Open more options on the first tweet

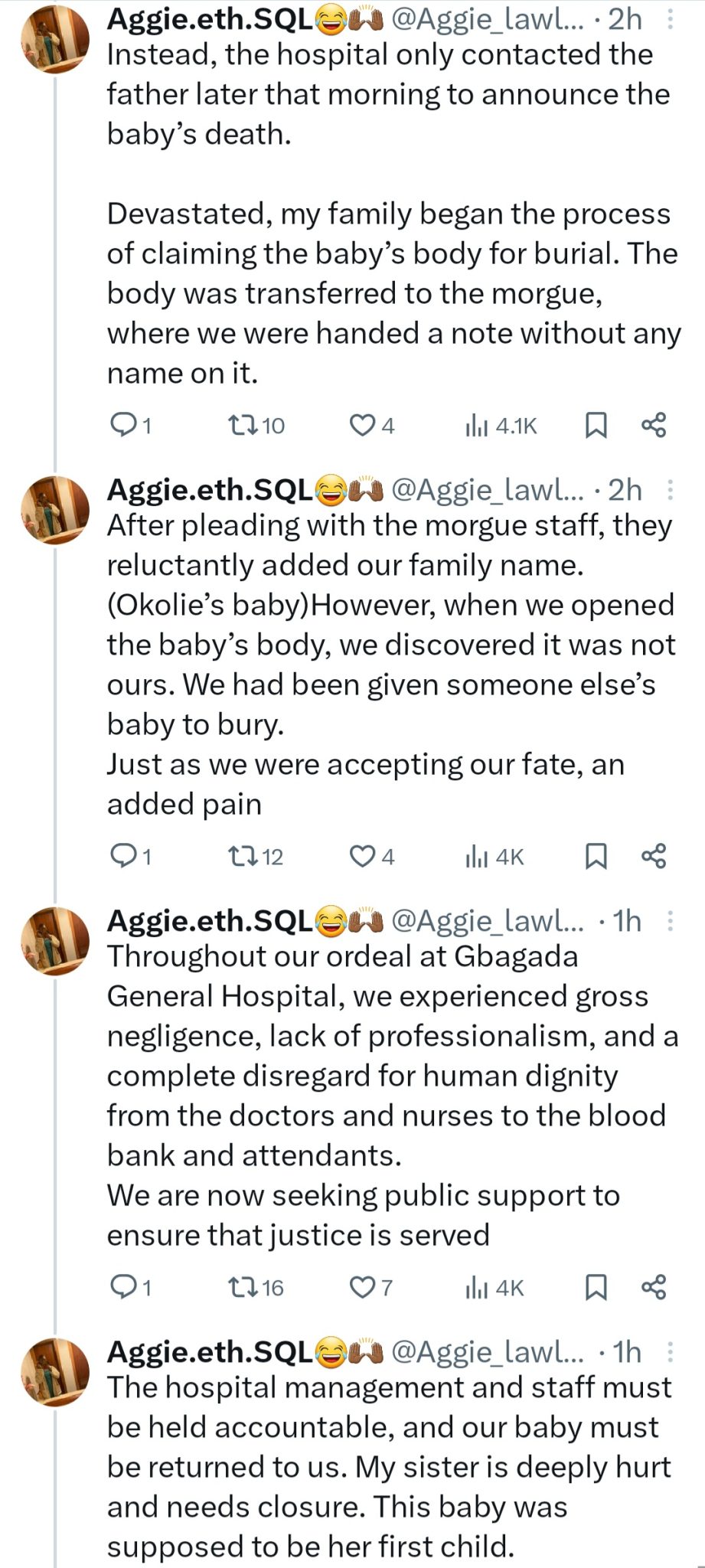pyautogui.click(x=671, y=20)
